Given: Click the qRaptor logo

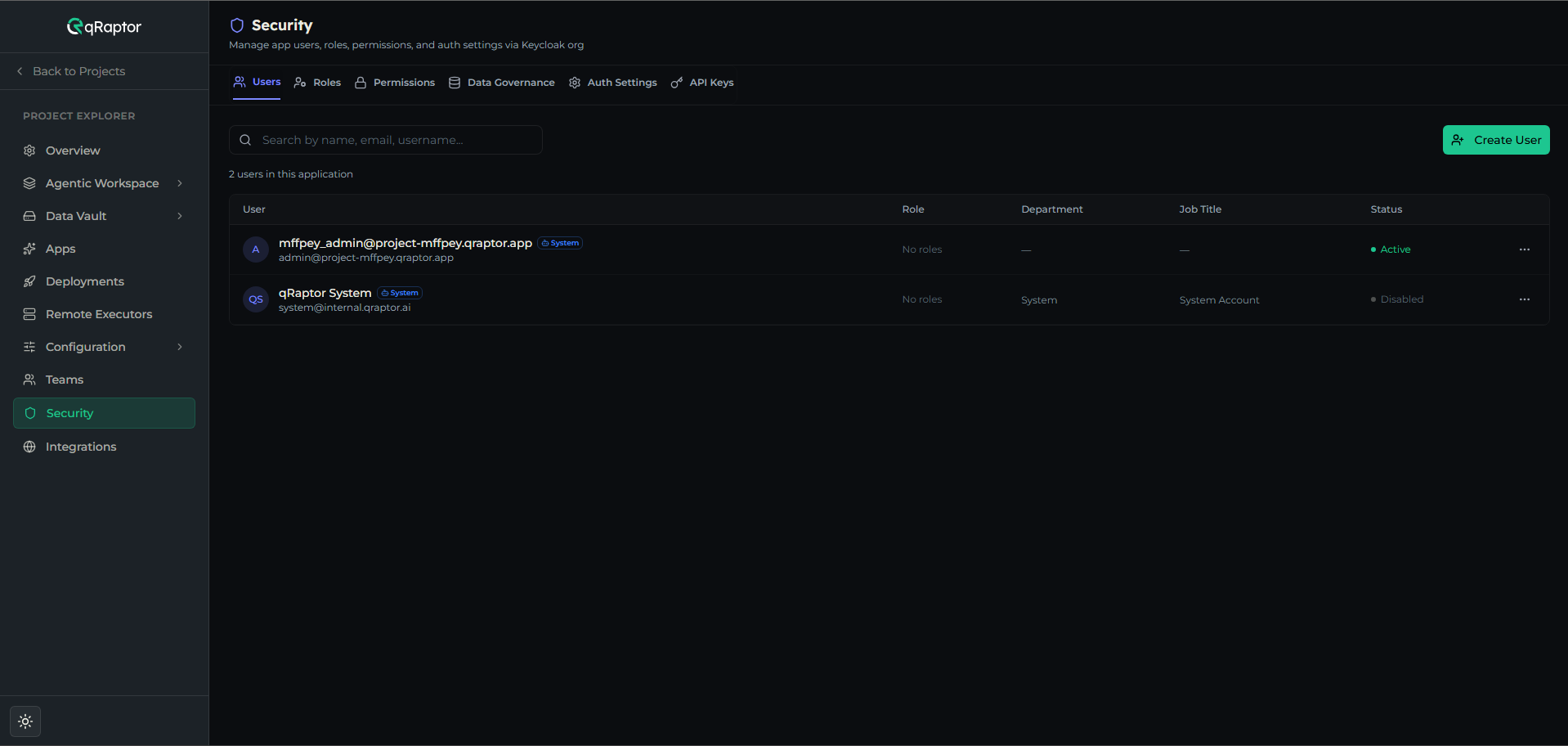Looking at the screenshot, I should click(104, 27).
